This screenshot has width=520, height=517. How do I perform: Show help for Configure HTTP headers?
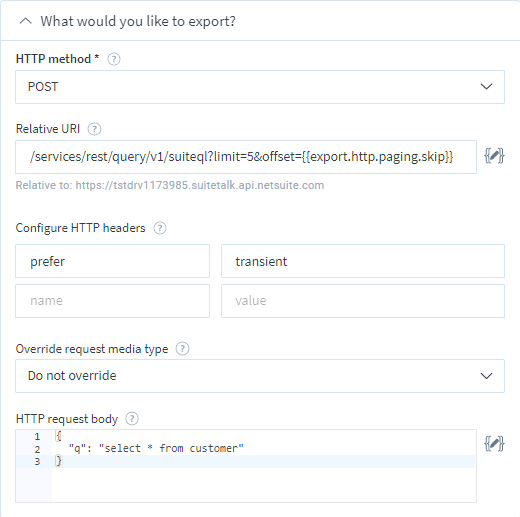click(160, 228)
